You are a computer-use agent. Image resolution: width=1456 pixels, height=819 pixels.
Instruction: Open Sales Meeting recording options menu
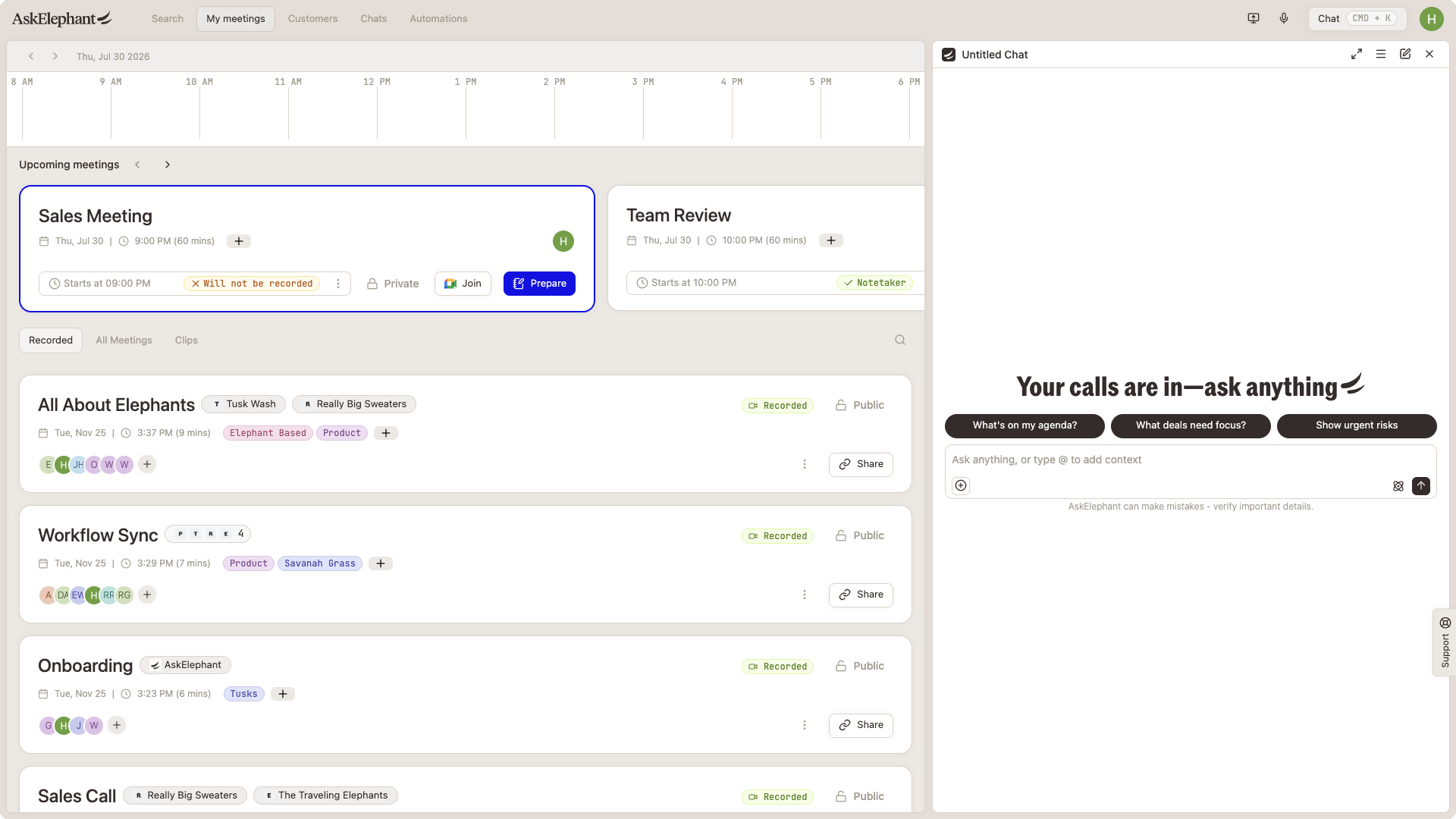coord(338,284)
